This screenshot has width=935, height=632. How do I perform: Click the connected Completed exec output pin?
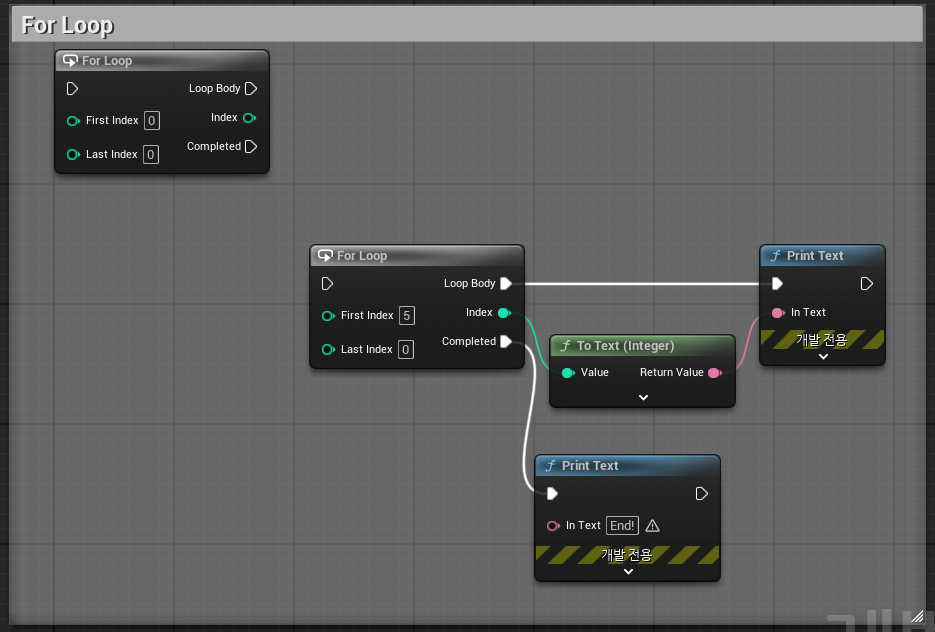[506, 342]
